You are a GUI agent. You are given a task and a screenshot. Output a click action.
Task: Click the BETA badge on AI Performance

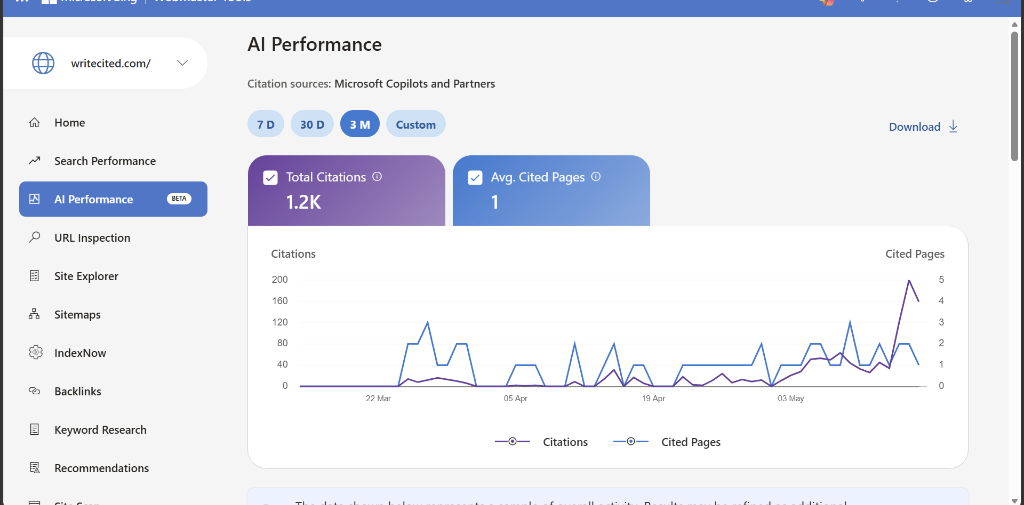click(x=179, y=199)
